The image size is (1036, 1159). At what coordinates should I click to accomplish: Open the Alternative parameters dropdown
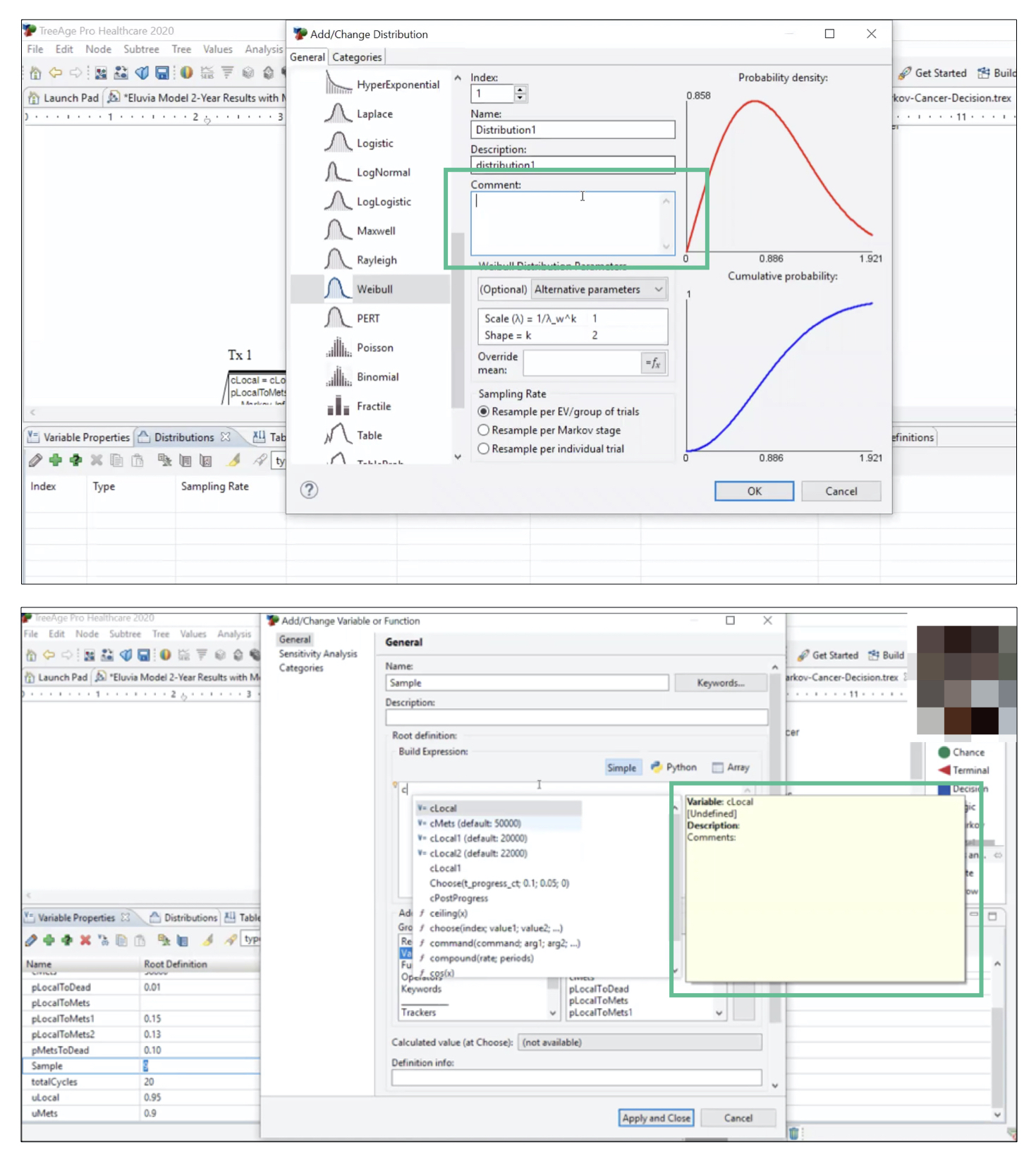(598, 290)
